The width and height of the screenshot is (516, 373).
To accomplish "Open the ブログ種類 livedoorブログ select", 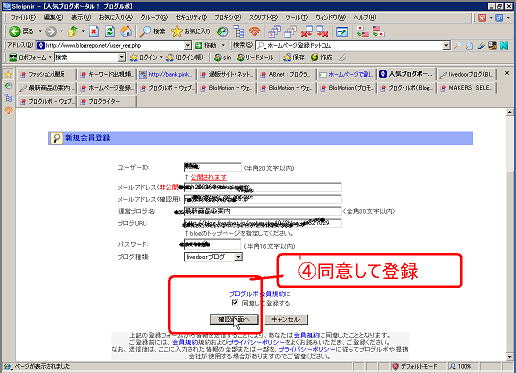I will 213,257.
